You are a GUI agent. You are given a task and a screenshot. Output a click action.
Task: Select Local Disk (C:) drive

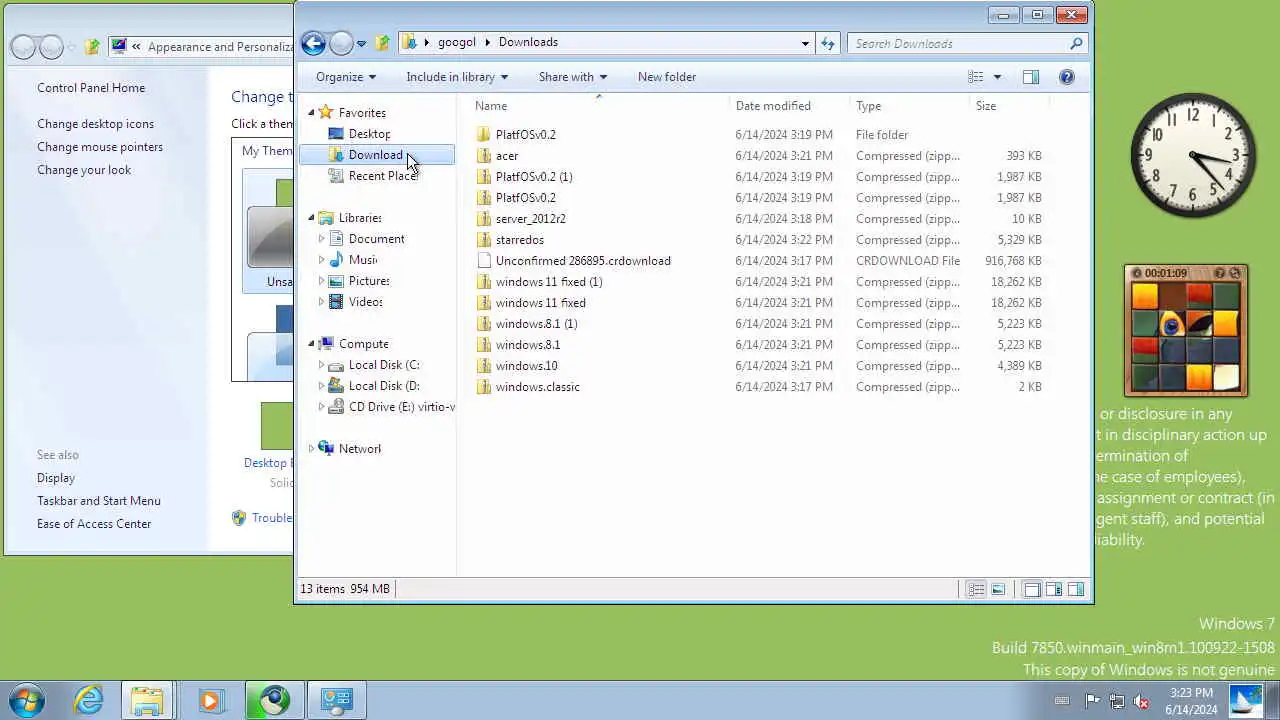pyautogui.click(x=384, y=365)
